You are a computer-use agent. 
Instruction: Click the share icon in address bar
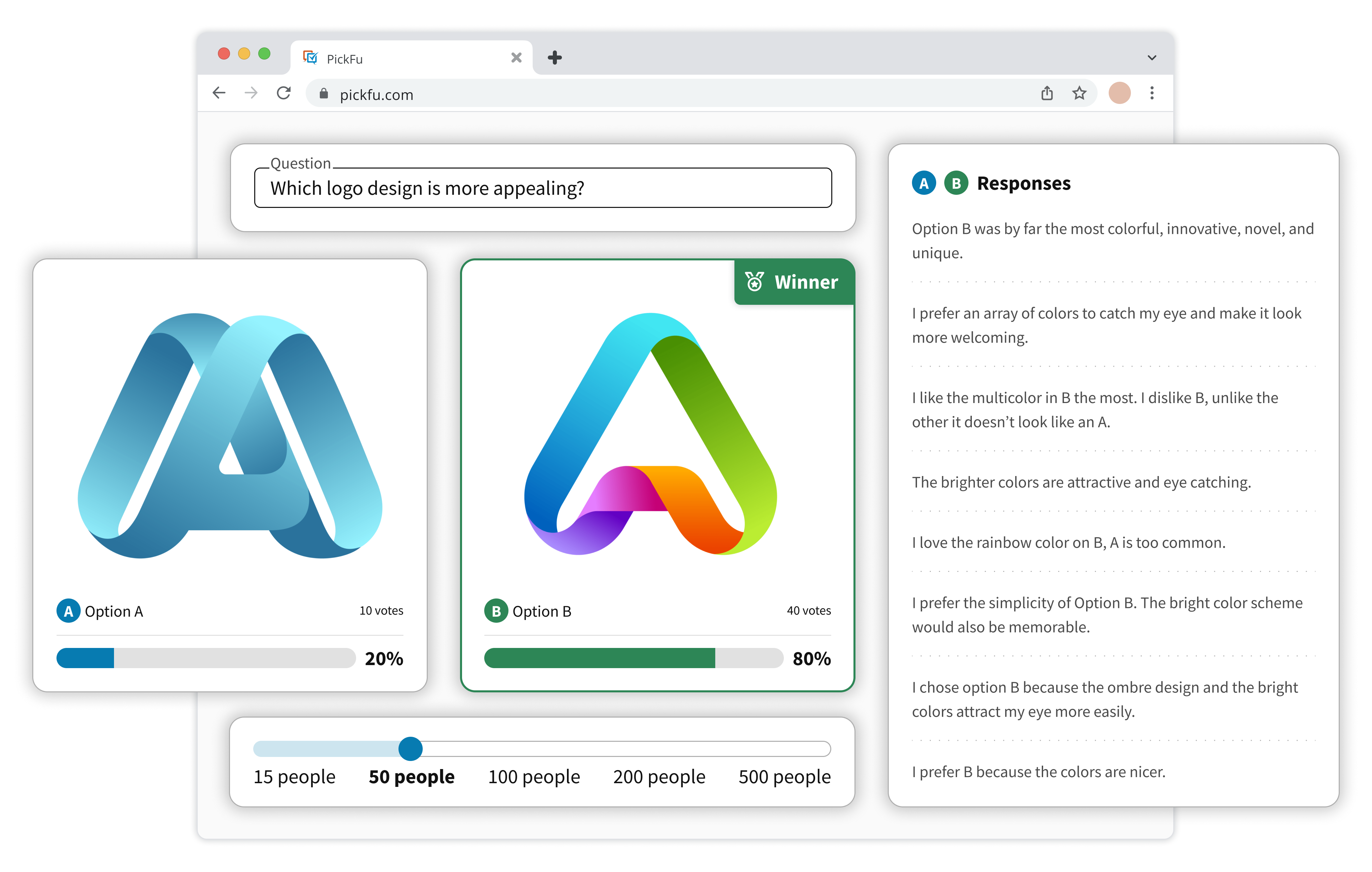click(1047, 93)
